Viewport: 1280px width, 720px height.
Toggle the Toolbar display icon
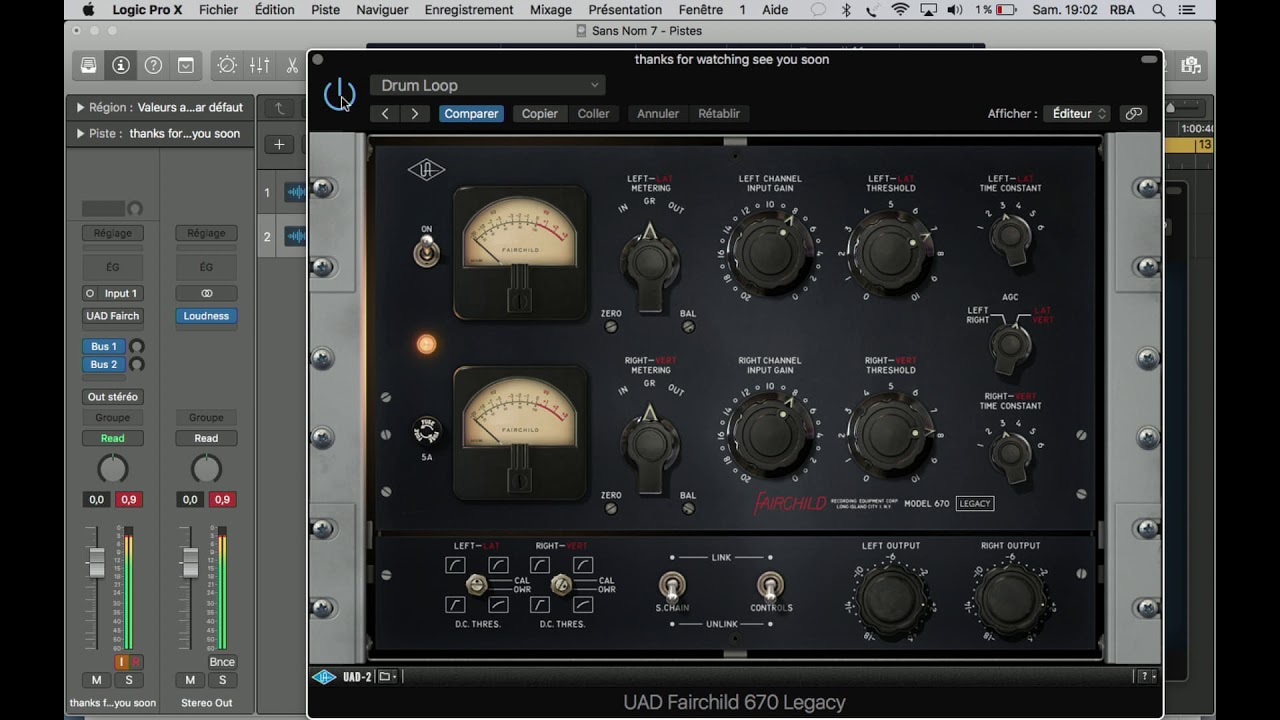pos(186,65)
